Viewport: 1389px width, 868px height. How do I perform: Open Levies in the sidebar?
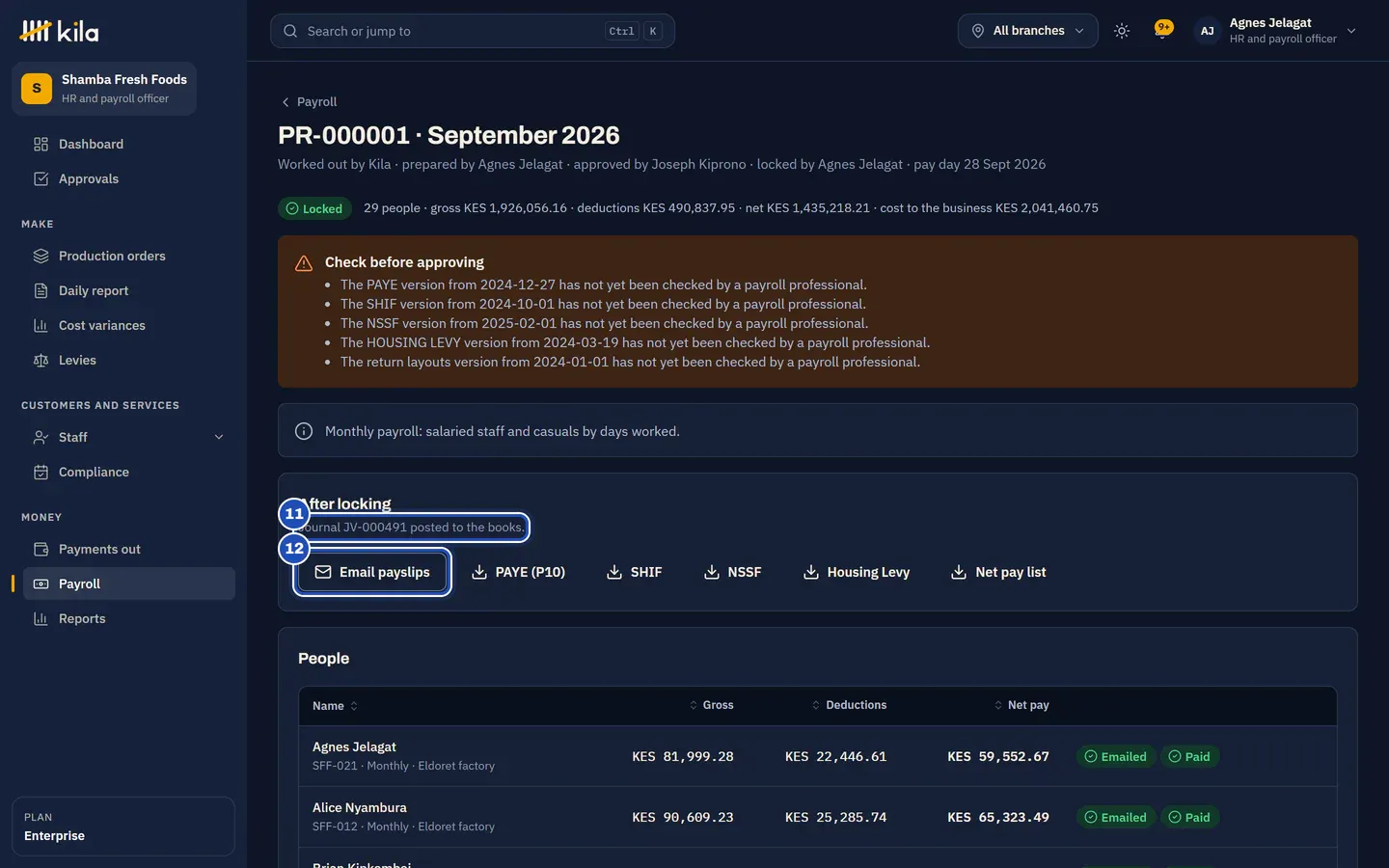pyautogui.click(x=129, y=361)
